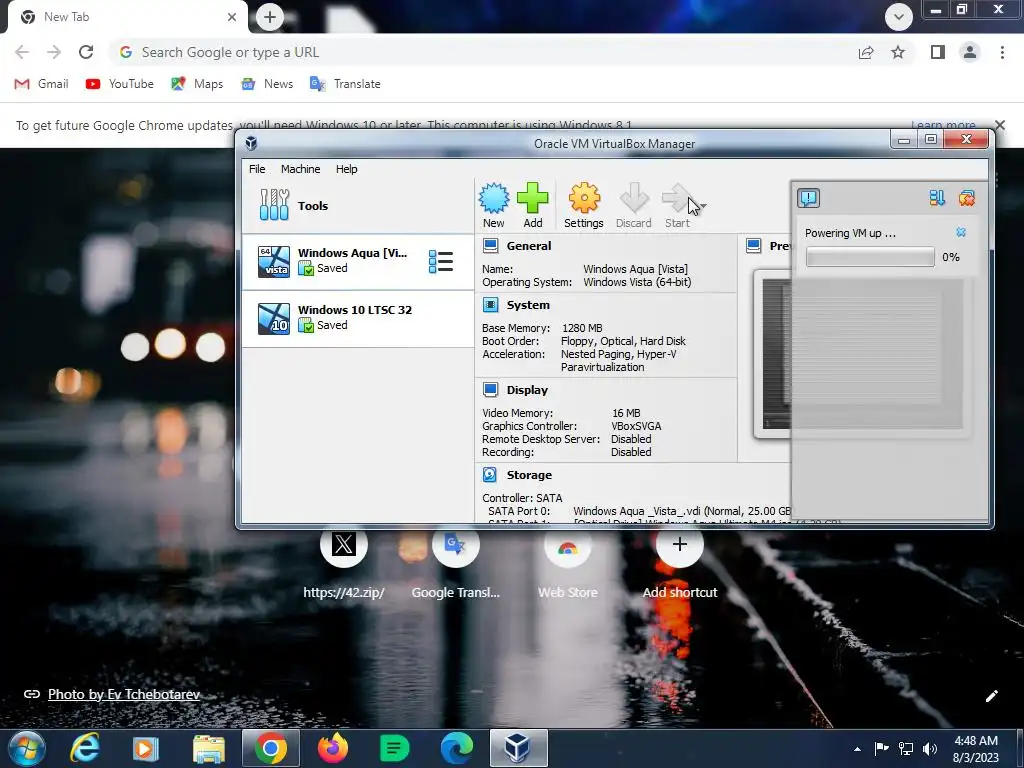Open Photo by Ev Tchebotarev link
The height and width of the screenshot is (768, 1024).
(x=123, y=694)
